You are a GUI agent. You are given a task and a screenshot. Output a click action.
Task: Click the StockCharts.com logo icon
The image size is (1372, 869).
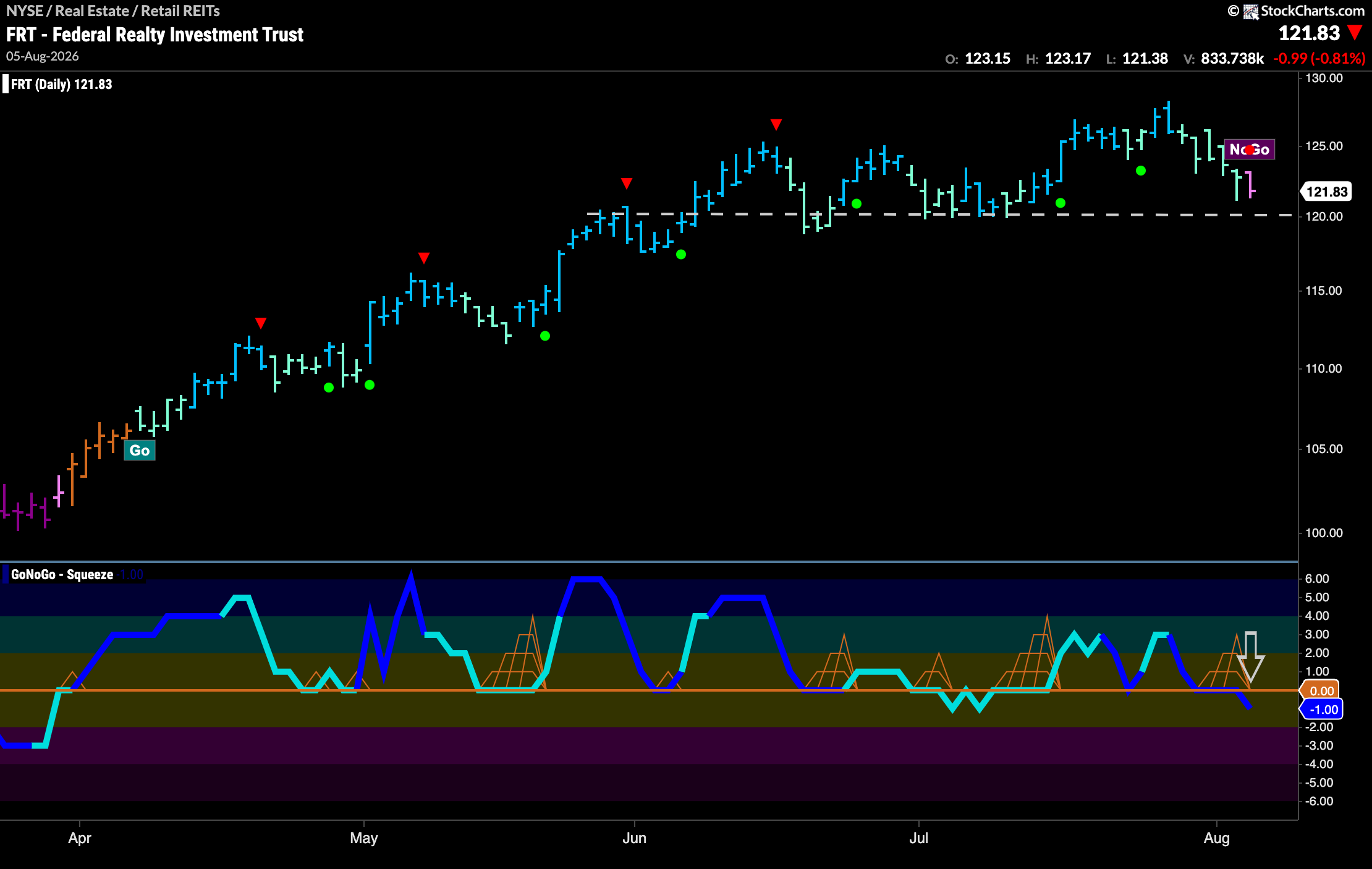click(1251, 11)
